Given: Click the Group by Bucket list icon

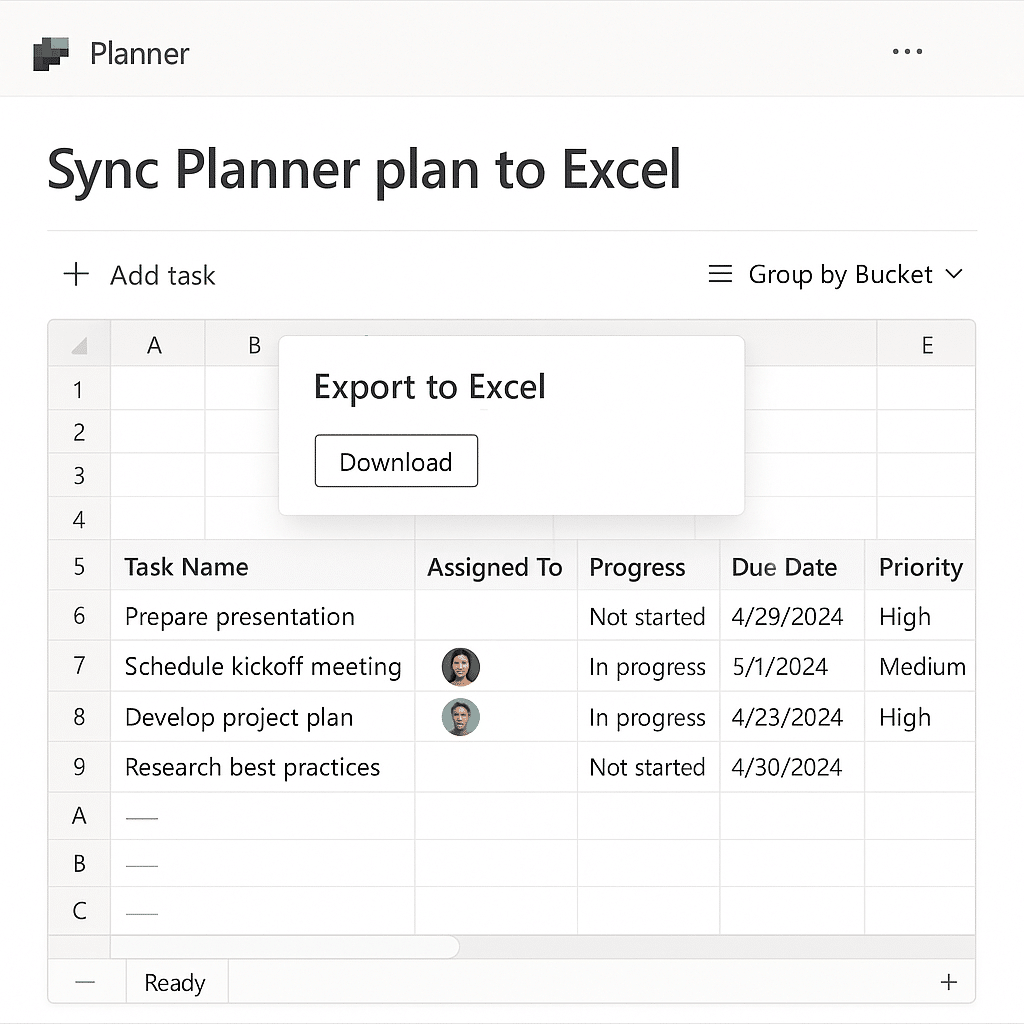Looking at the screenshot, I should [720, 274].
